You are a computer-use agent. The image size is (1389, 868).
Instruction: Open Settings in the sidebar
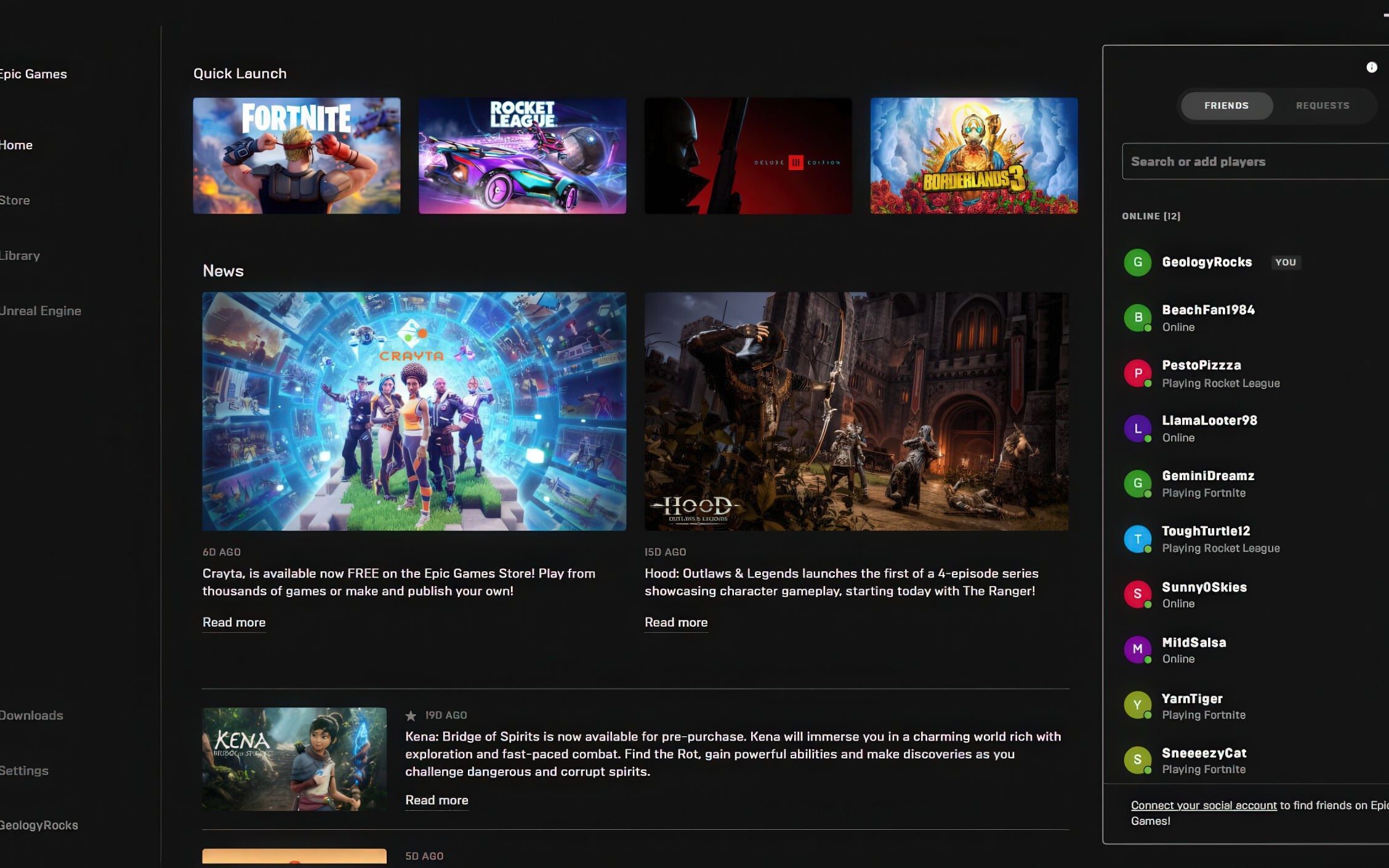pyautogui.click(x=24, y=771)
